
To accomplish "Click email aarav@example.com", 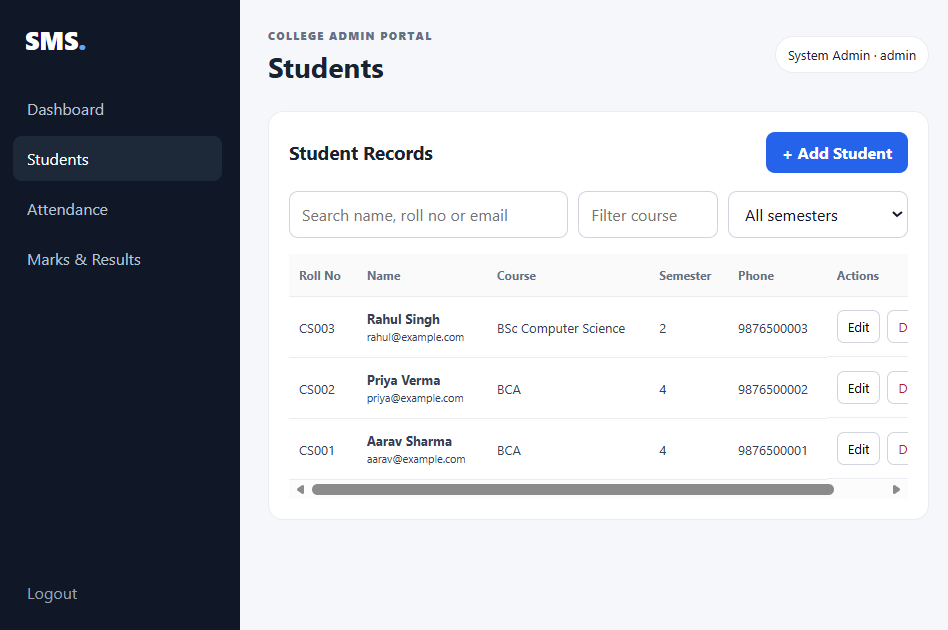I will click(416, 460).
